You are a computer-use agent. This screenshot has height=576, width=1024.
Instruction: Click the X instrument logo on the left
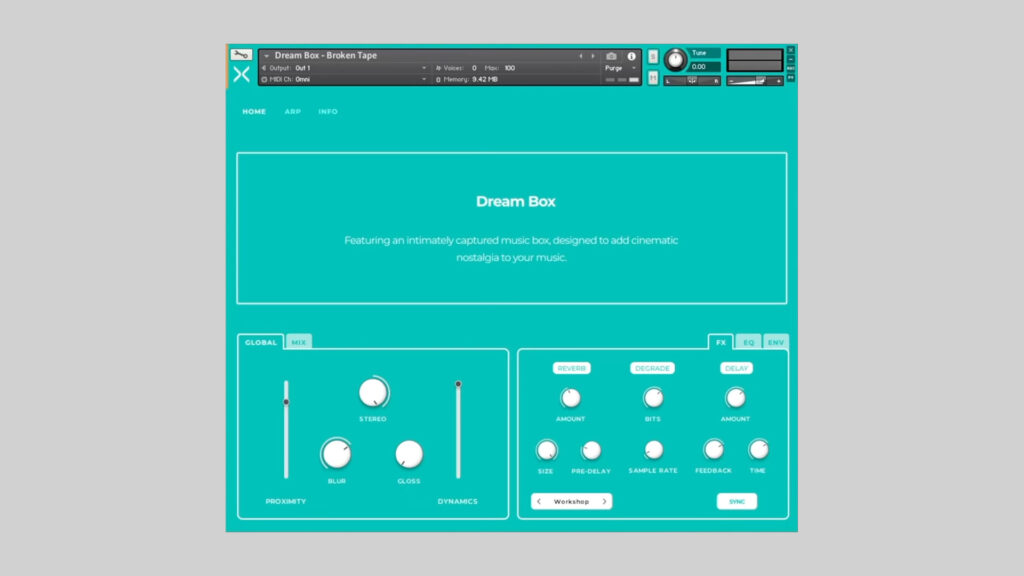(x=242, y=74)
